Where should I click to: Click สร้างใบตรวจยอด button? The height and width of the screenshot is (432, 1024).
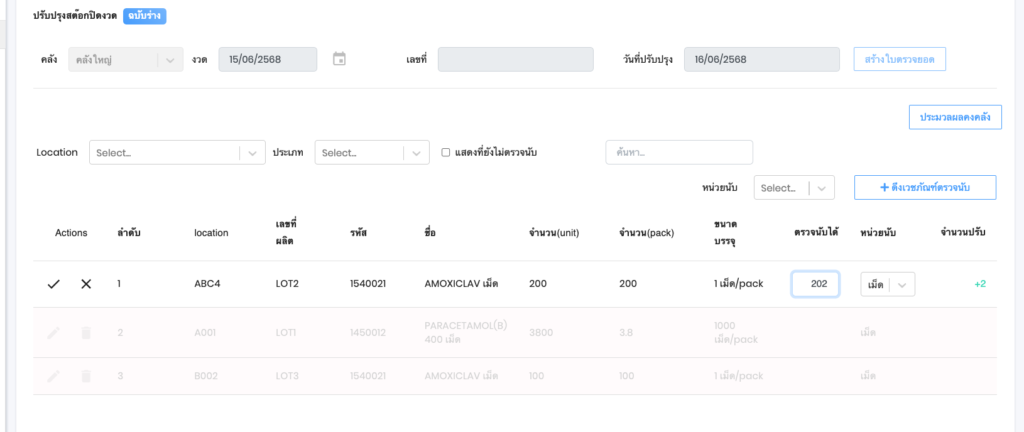(x=899, y=59)
